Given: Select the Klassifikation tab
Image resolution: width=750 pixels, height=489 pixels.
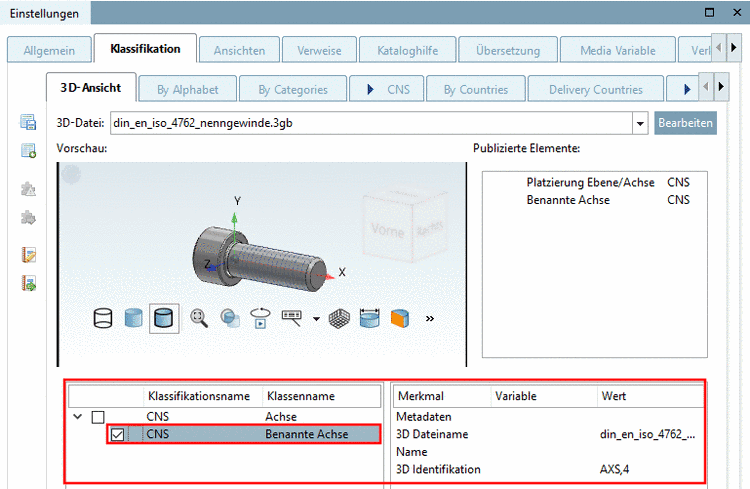Looking at the screenshot, I should coord(145,49).
